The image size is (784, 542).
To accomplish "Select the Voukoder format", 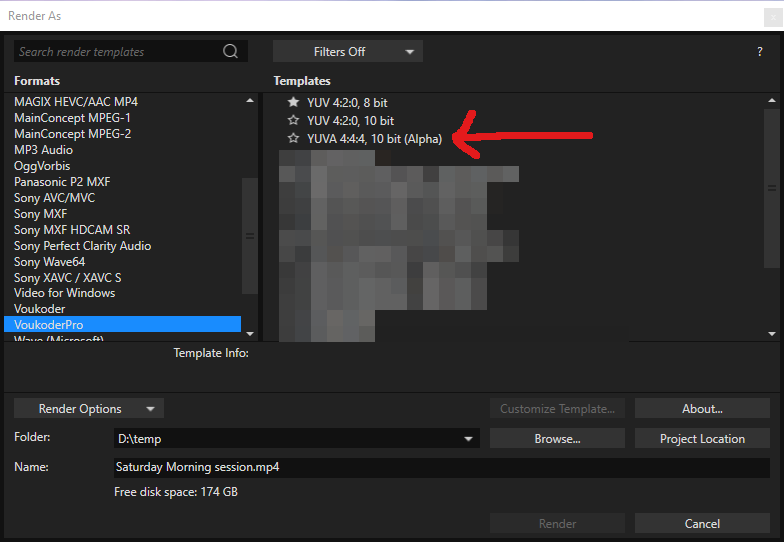I will click(x=40, y=309).
